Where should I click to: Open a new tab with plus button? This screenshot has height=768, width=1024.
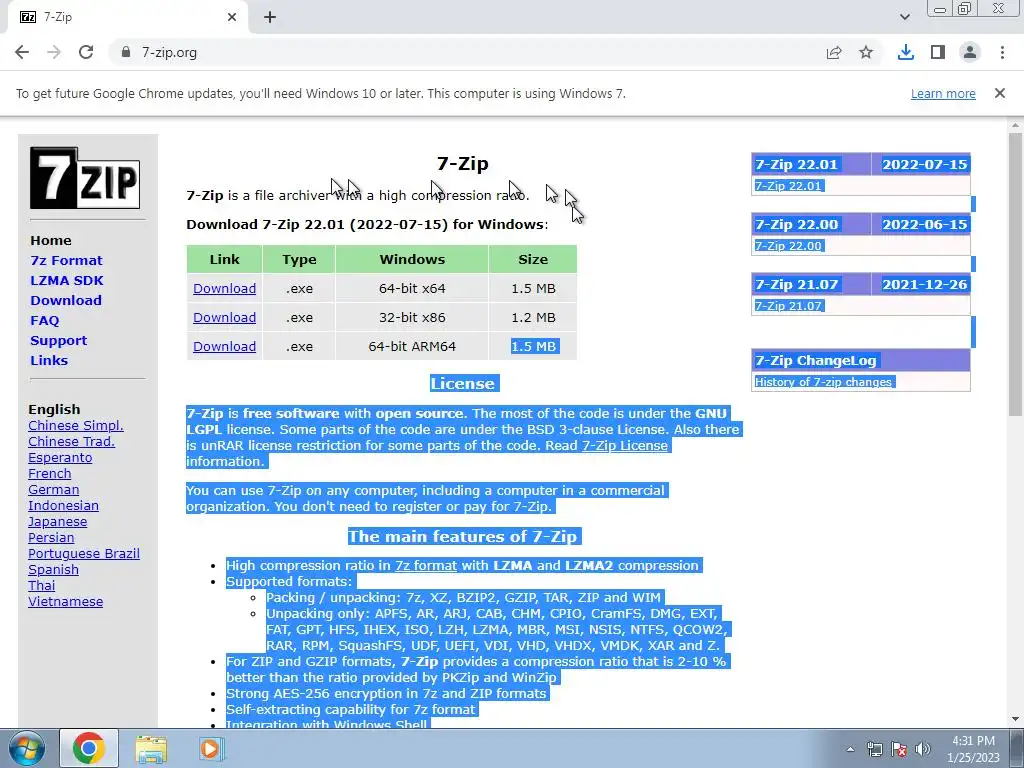pos(270,17)
